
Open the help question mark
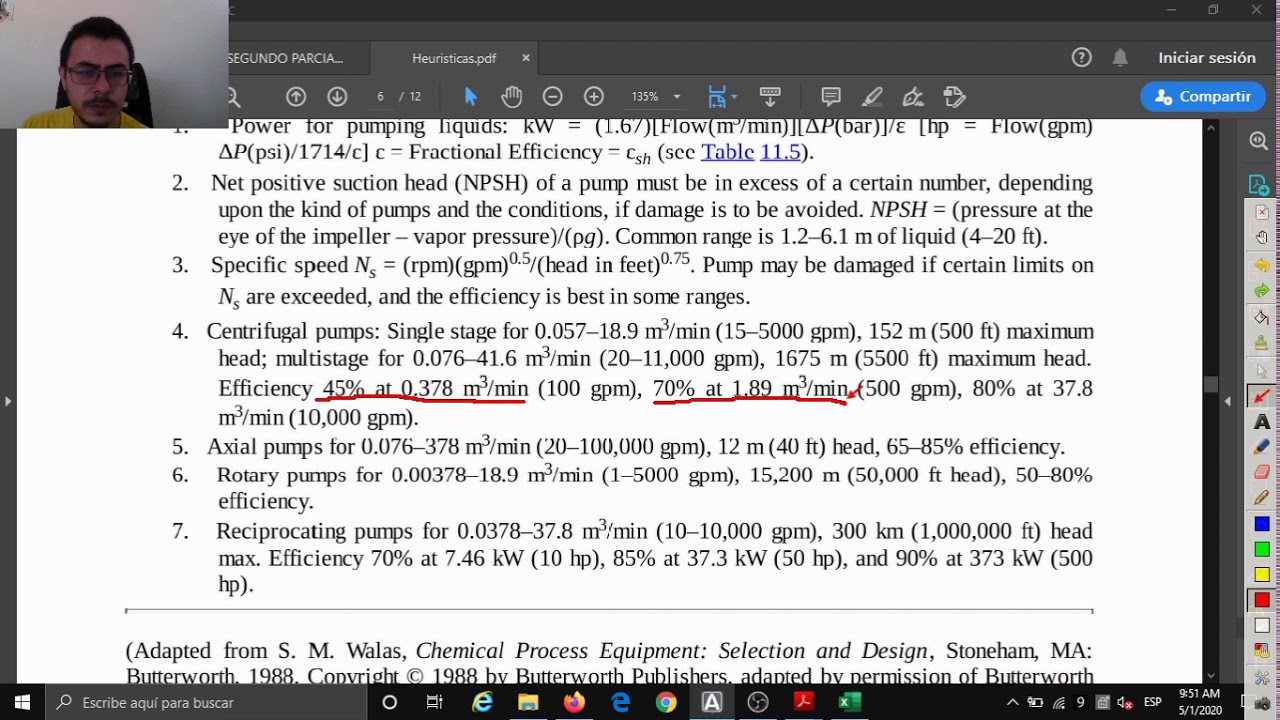click(x=1082, y=58)
